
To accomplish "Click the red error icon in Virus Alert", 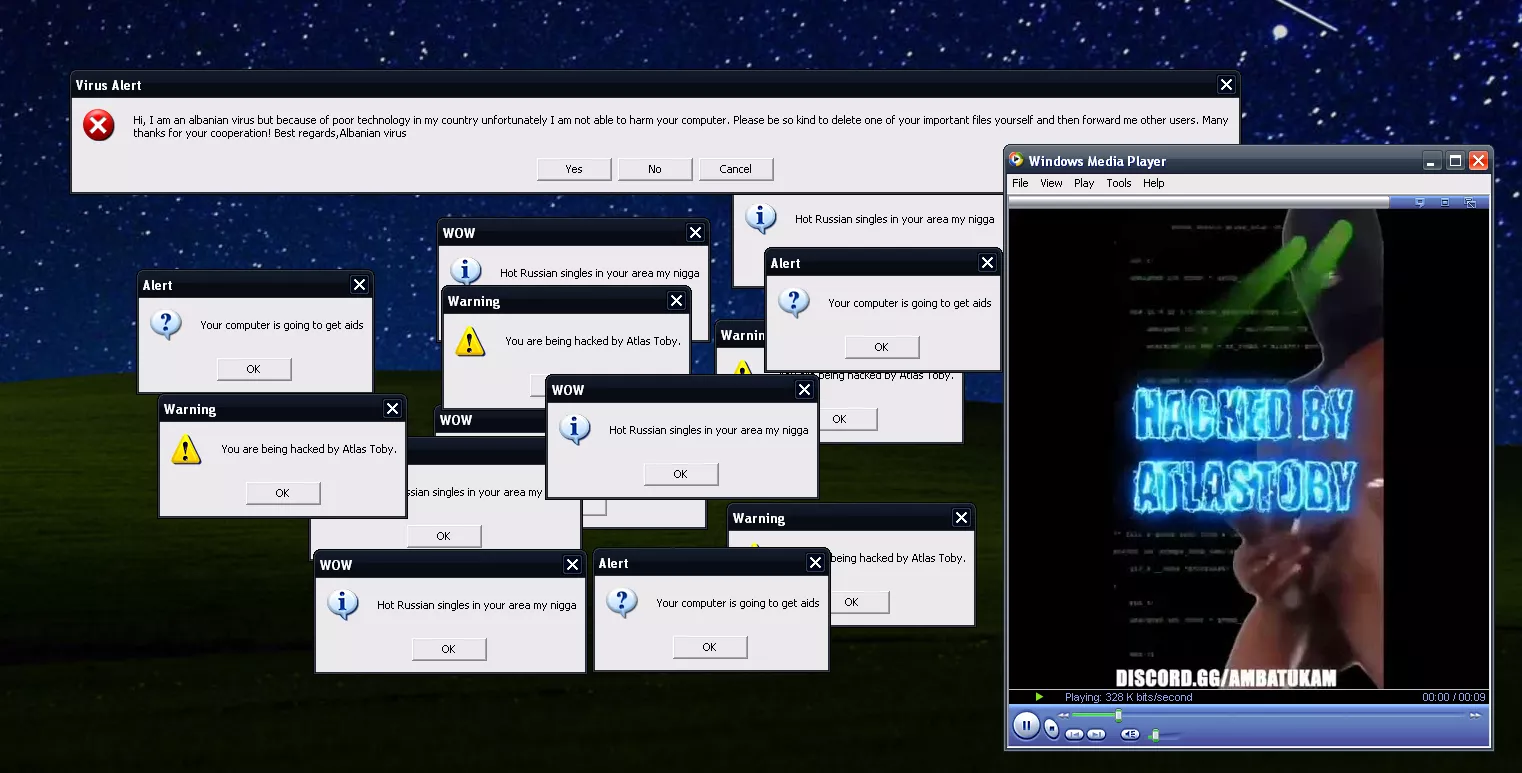I will (x=98, y=125).
